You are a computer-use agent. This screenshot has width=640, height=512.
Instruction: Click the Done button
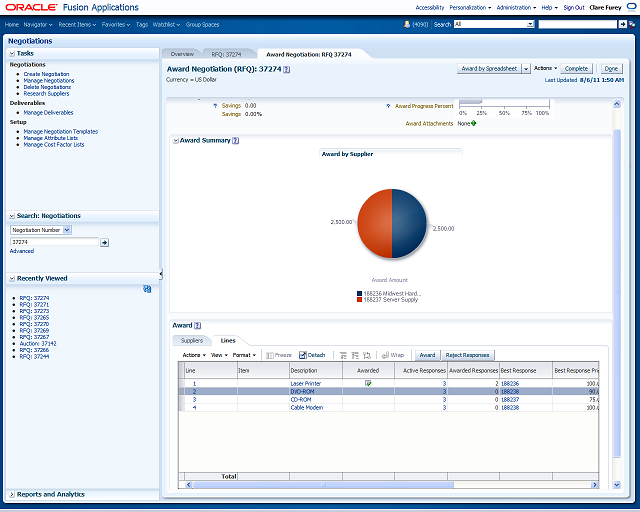pos(611,69)
